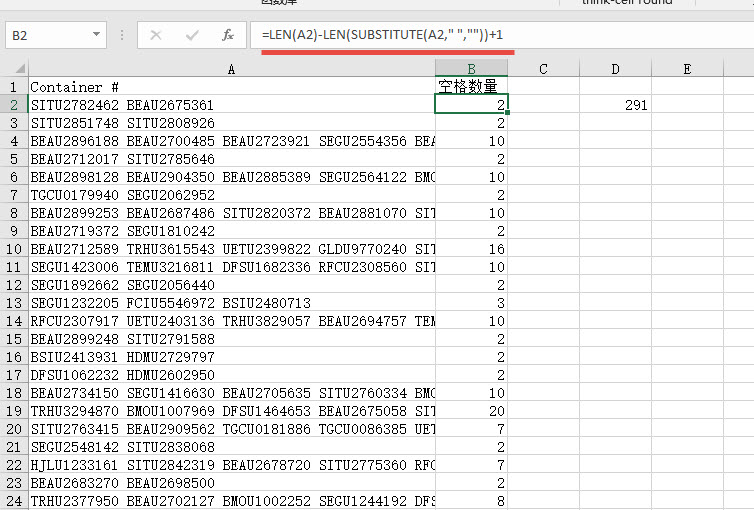Click cell 'TGCU0179940 SEGU2062952'

point(232,195)
